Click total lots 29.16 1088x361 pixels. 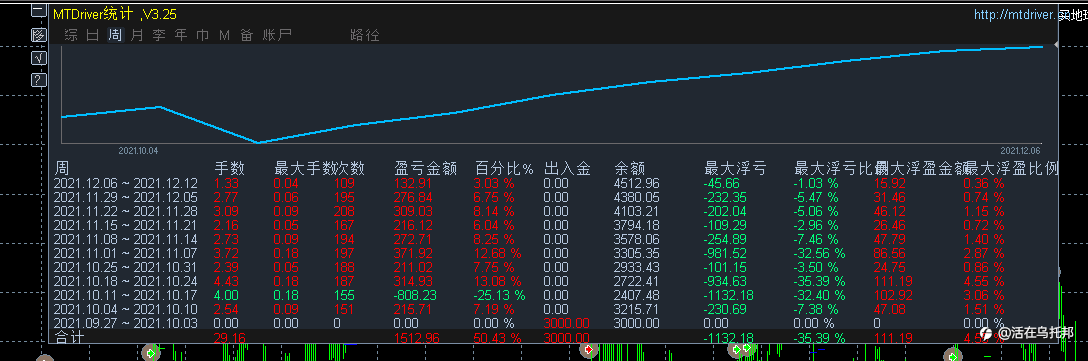click(229, 338)
